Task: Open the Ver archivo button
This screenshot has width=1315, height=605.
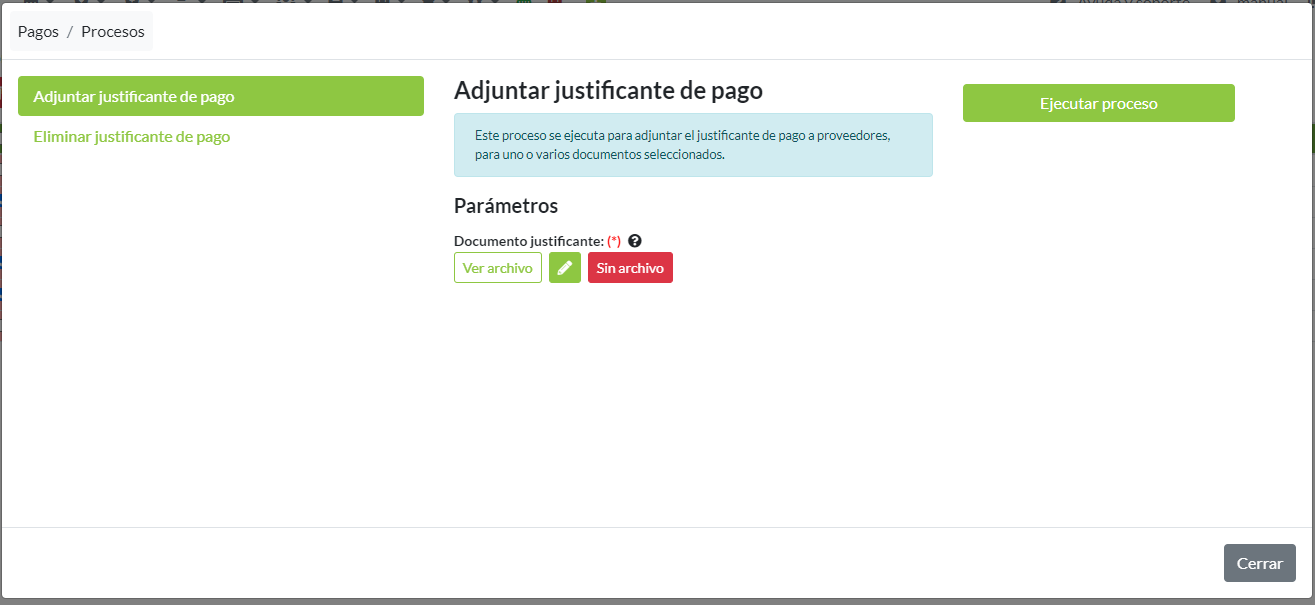Action: (x=498, y=268)
